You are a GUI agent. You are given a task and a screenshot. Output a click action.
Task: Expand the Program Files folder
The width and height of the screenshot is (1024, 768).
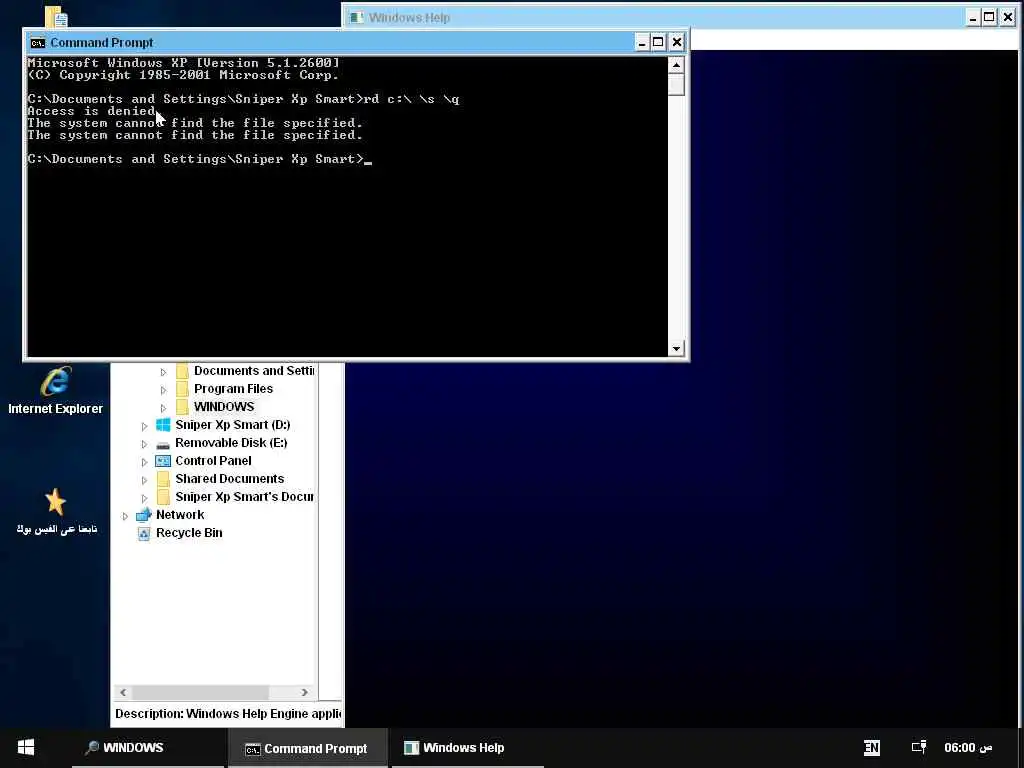[x=163, y=390]
